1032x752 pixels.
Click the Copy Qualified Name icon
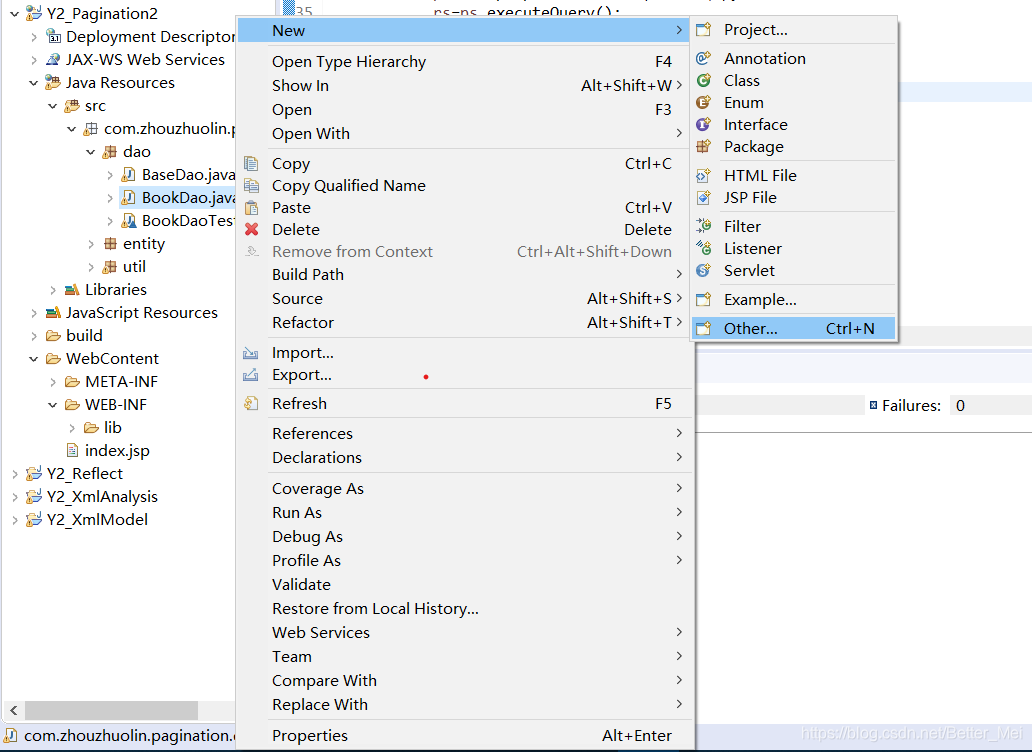click(x=251, y=186)
